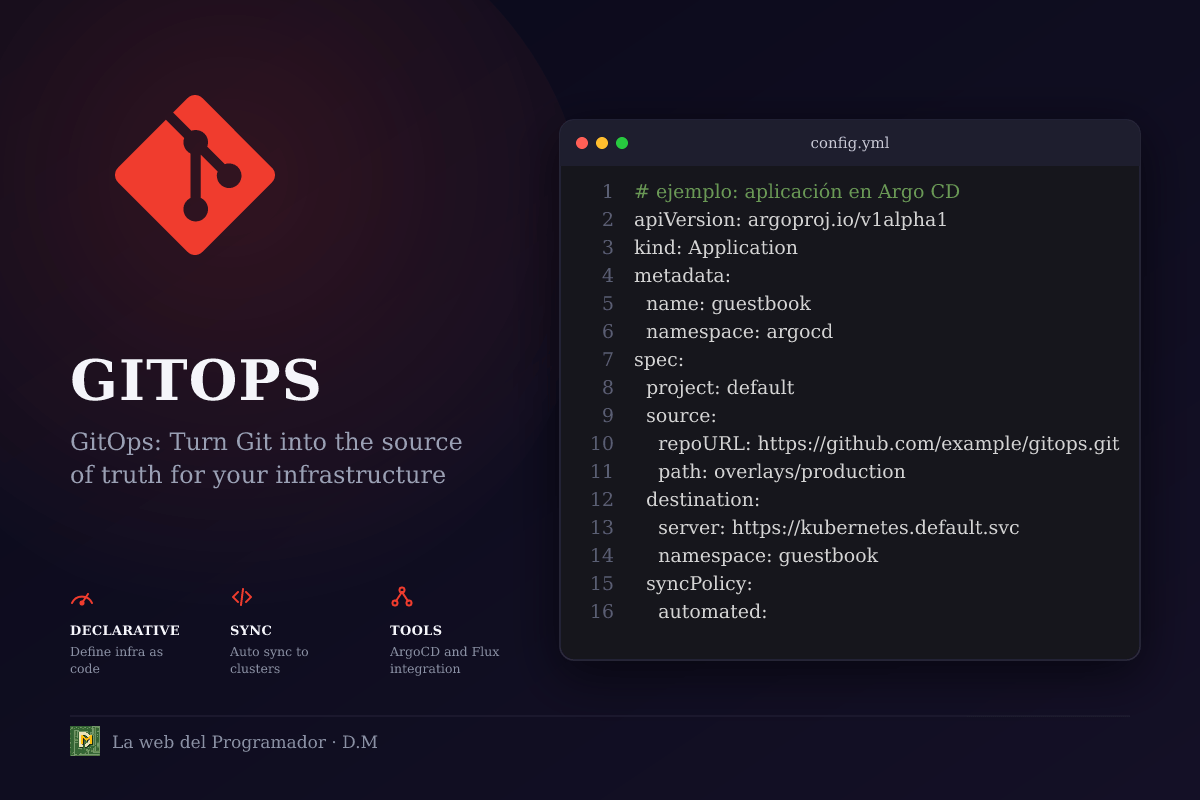This screenshot has height=800, width=1200.
Task: Click the line 'path: overlays/production'
Action: [x=782, y=472]
